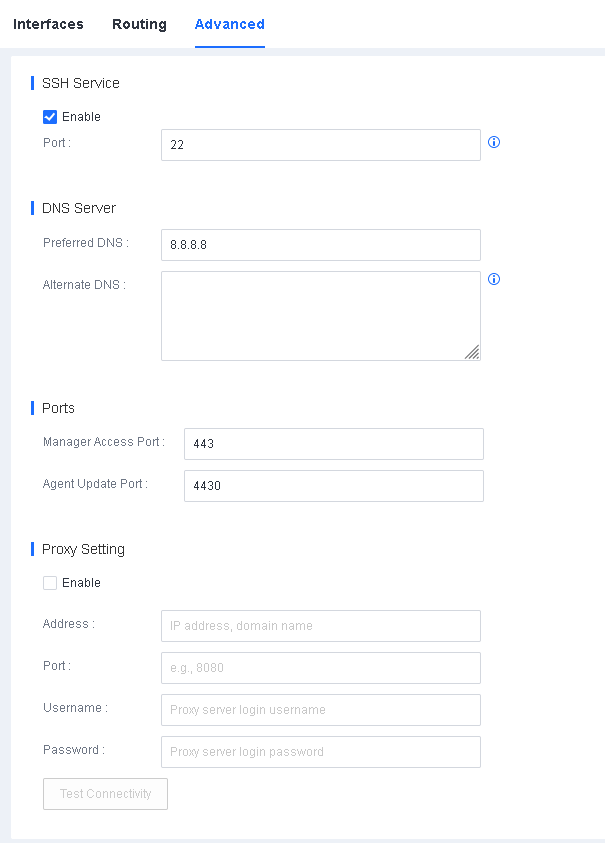Click the proxy Username input
This screenshot has height=843, width=605.
tap(320, 710)
